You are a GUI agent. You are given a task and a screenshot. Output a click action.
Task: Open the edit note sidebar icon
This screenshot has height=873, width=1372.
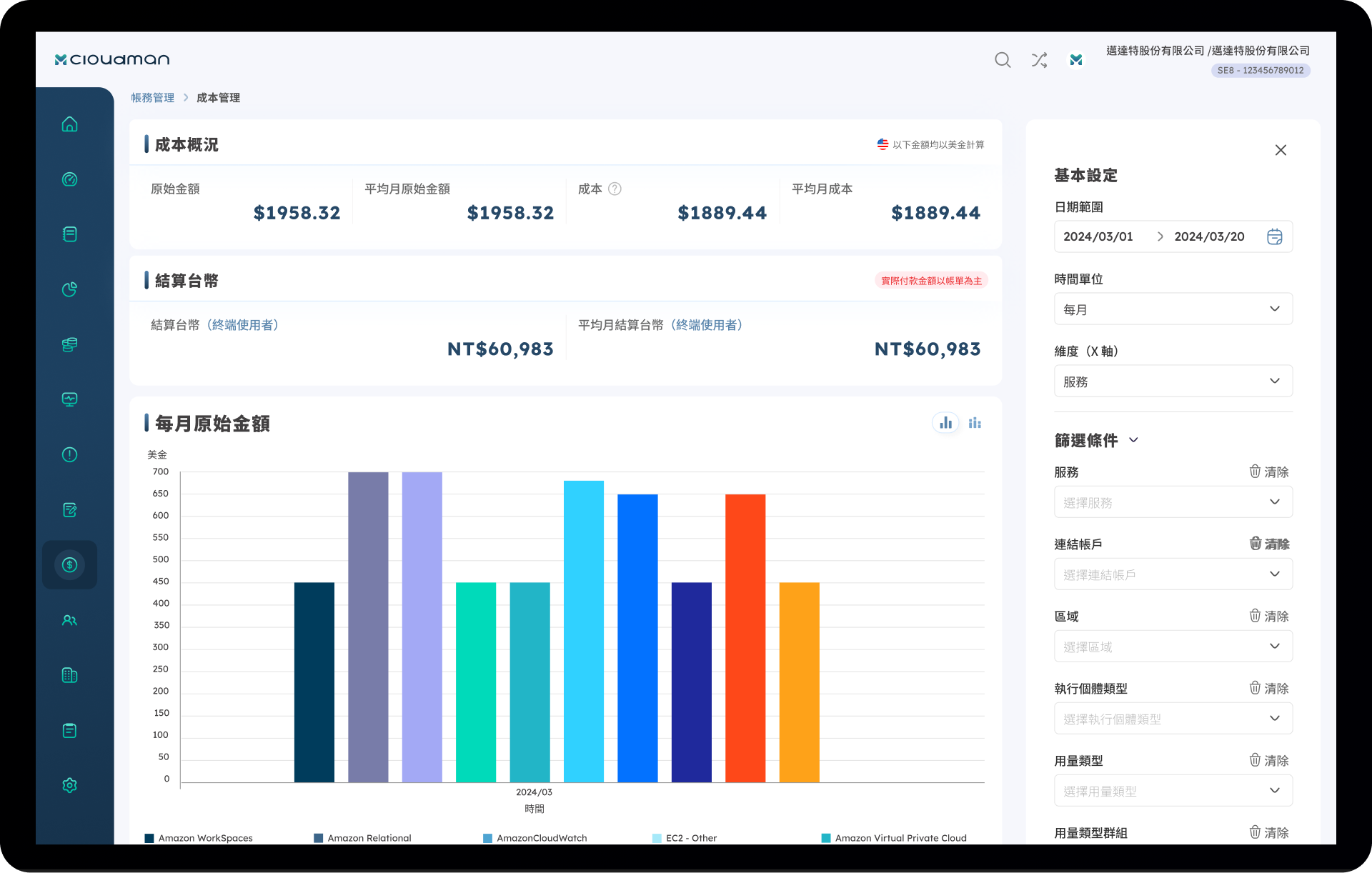(69, 509)
